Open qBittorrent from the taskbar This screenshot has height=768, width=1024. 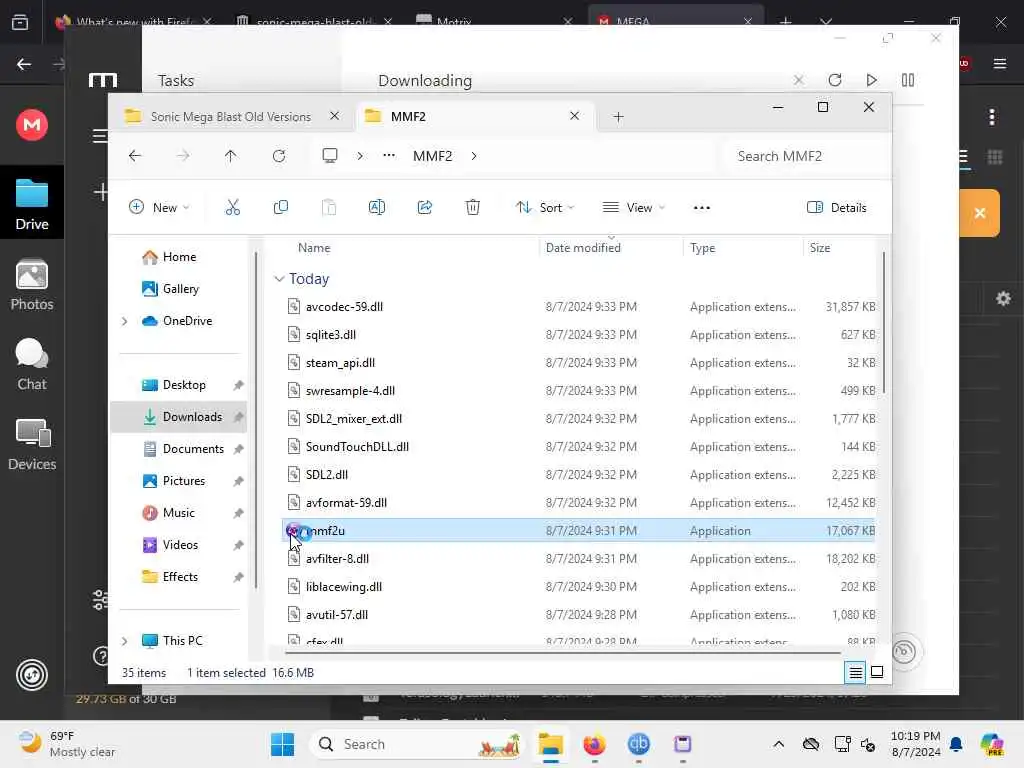click(x=639, y=744)
